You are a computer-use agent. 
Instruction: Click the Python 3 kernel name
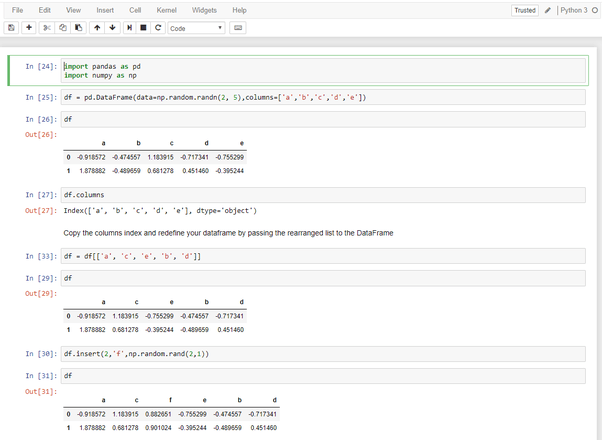[x=574, y=10]
